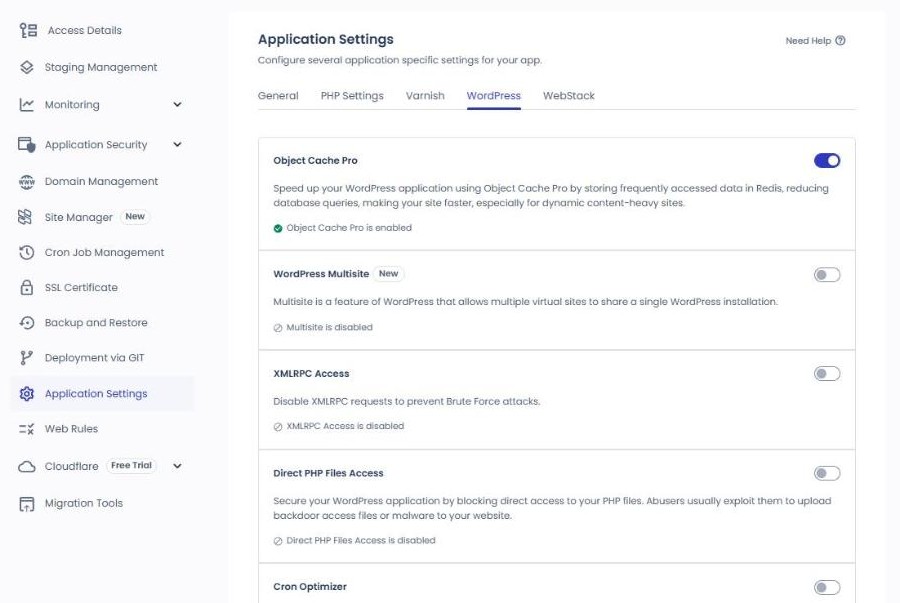Viewport: 900px width, 603px height.
Task: Click the 'XMLRPC Access is disabled' status text
Action: pos(345,426)
